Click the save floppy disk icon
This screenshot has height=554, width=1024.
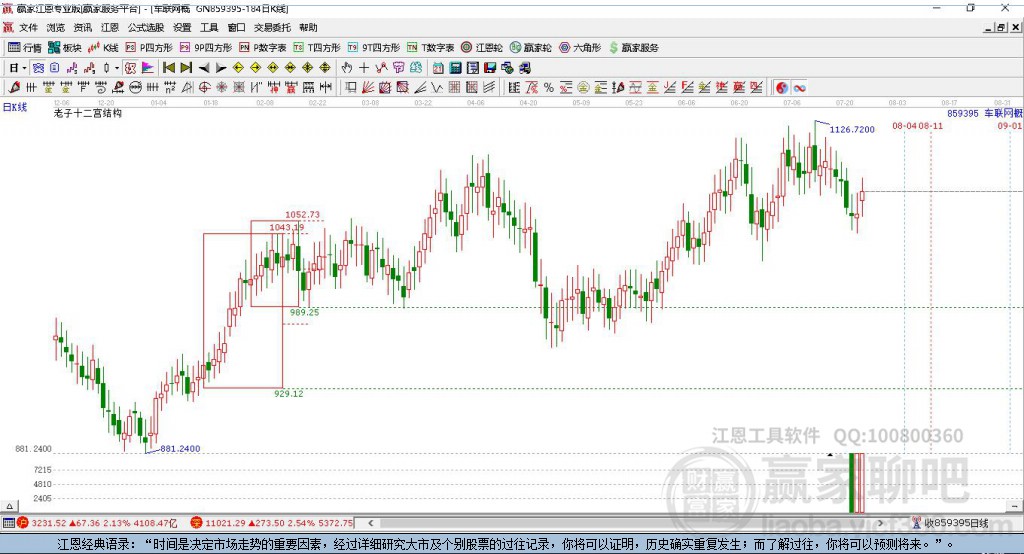coord(490,68)
